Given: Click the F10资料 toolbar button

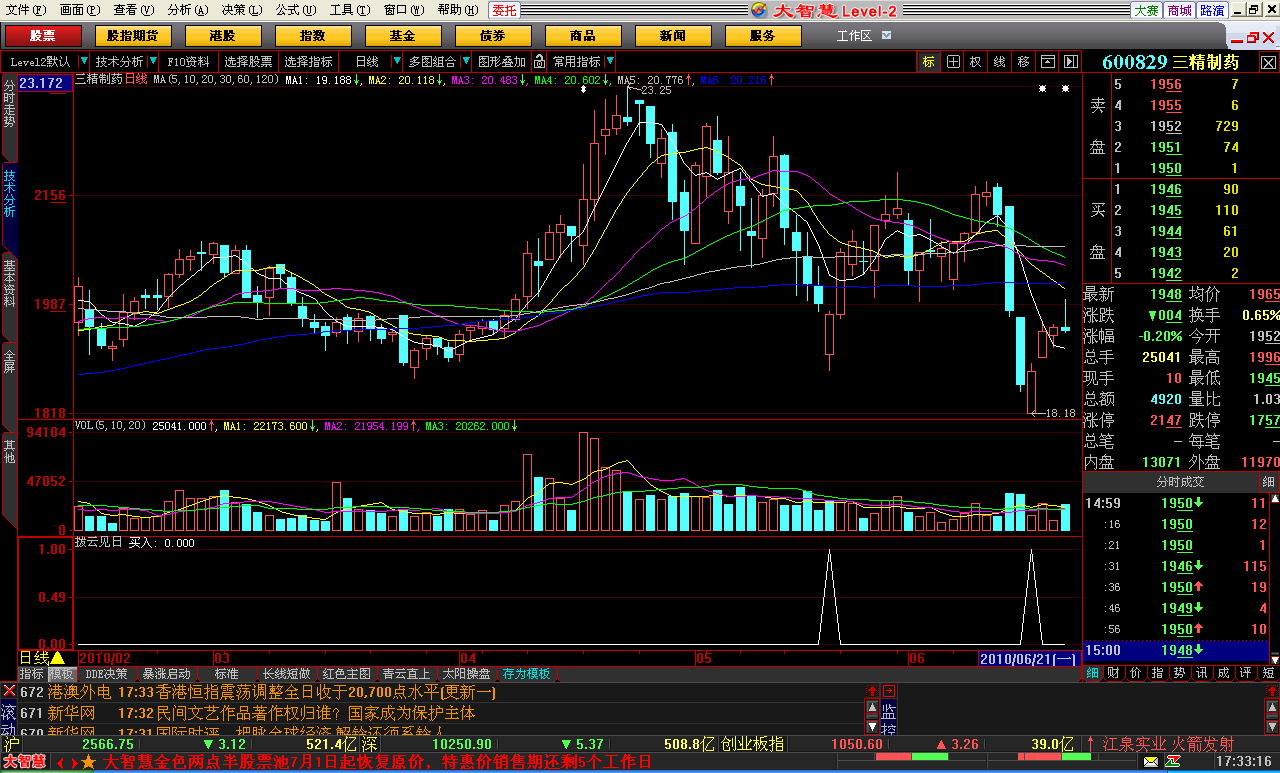Looking at the screenshot, I should [x=189, y=62].
